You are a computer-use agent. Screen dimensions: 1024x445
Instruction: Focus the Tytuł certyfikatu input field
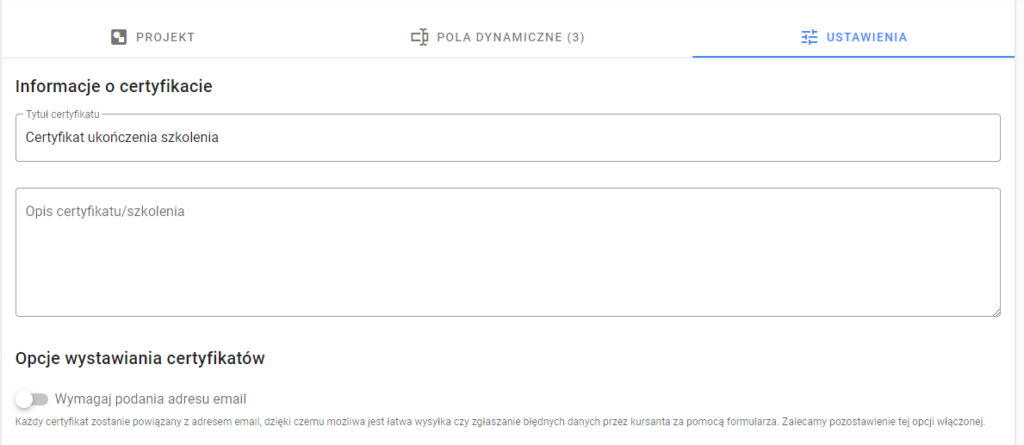click(508, 138)
